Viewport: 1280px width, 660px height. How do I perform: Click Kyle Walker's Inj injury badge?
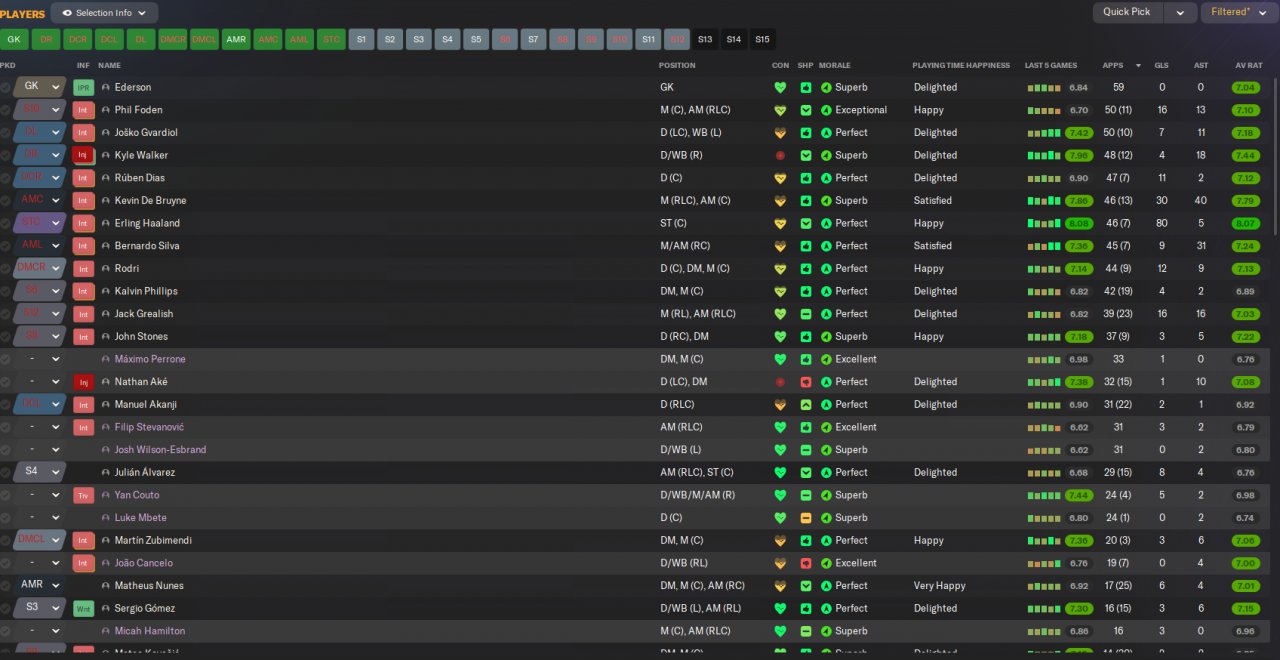point(83,155)
